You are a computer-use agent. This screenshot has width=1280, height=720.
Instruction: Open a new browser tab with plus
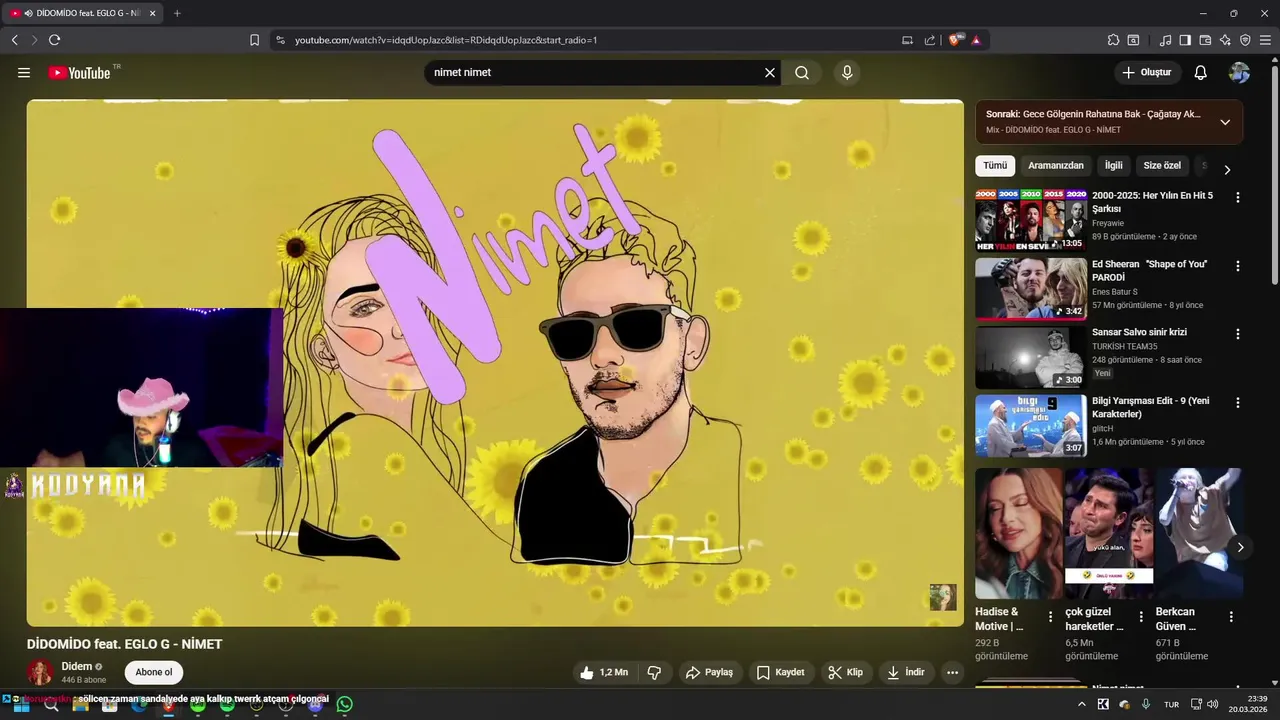[177, 13]
